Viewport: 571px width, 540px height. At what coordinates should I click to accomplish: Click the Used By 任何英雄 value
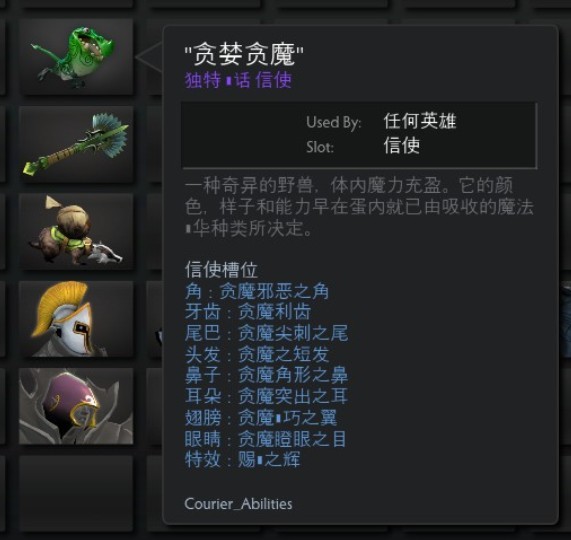(420, 121)
